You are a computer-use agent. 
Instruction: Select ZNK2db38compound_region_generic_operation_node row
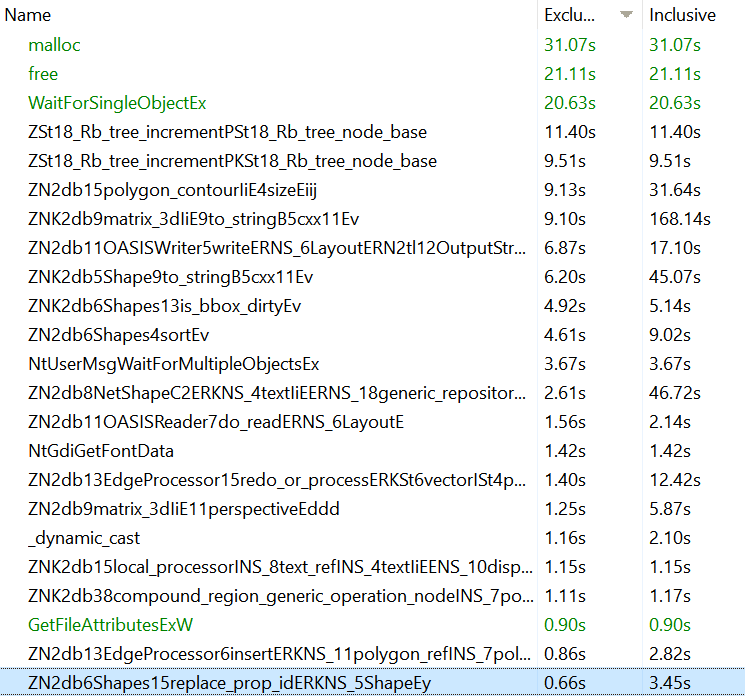372,596
